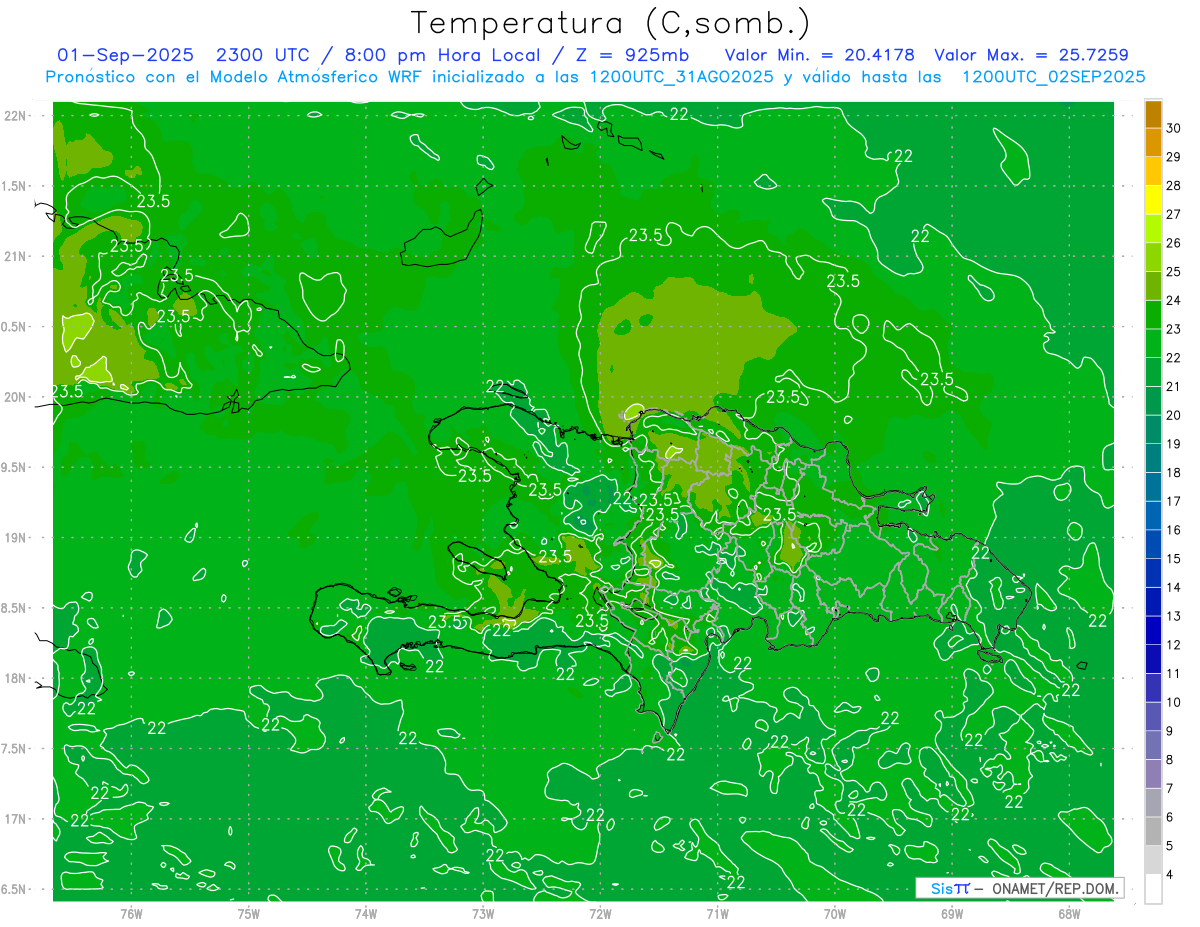Click the 'Valor Max. = 25.7259' readout

click(1032, 55)
